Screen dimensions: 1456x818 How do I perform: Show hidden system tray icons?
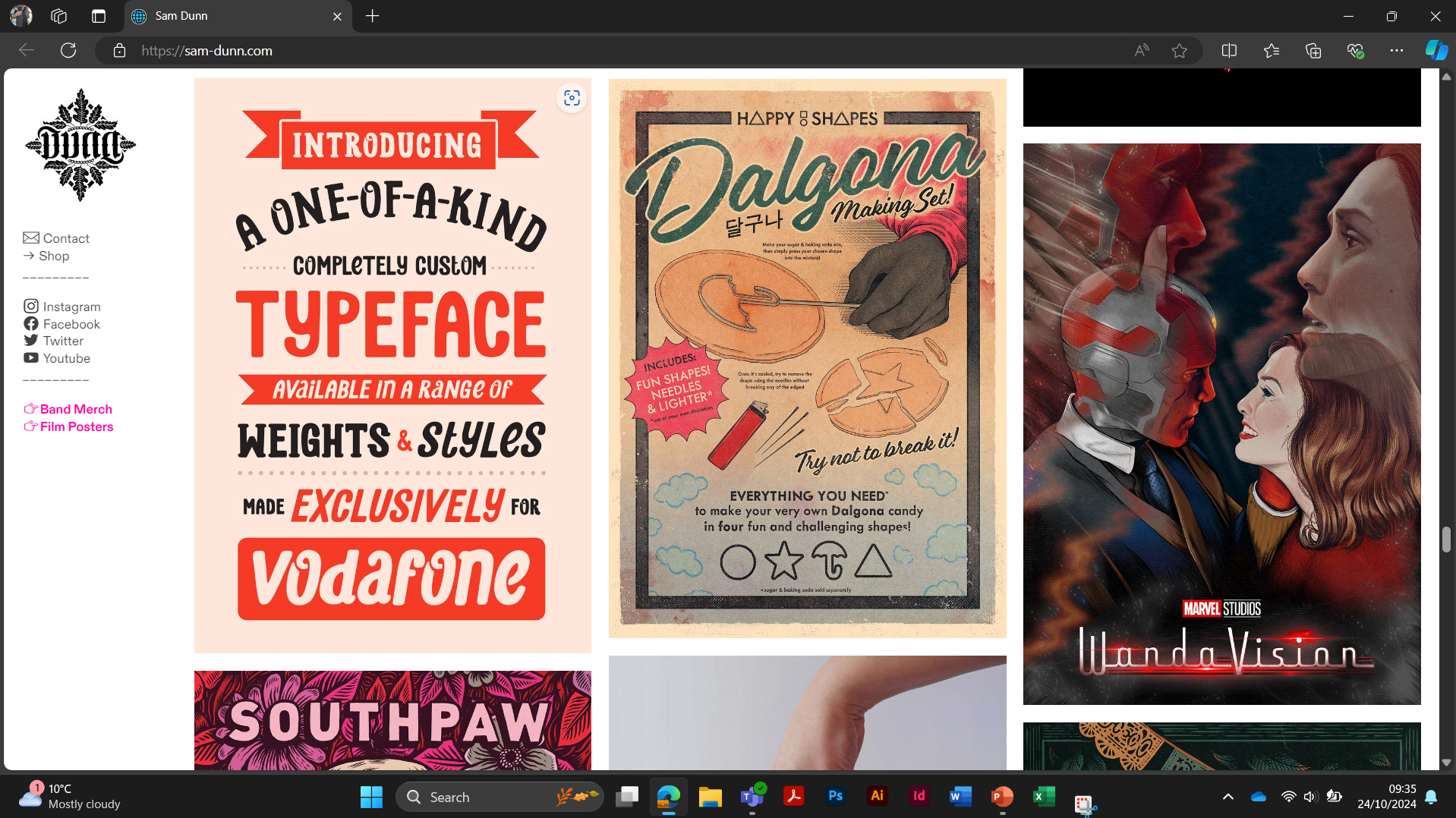tap(1228, 797)
